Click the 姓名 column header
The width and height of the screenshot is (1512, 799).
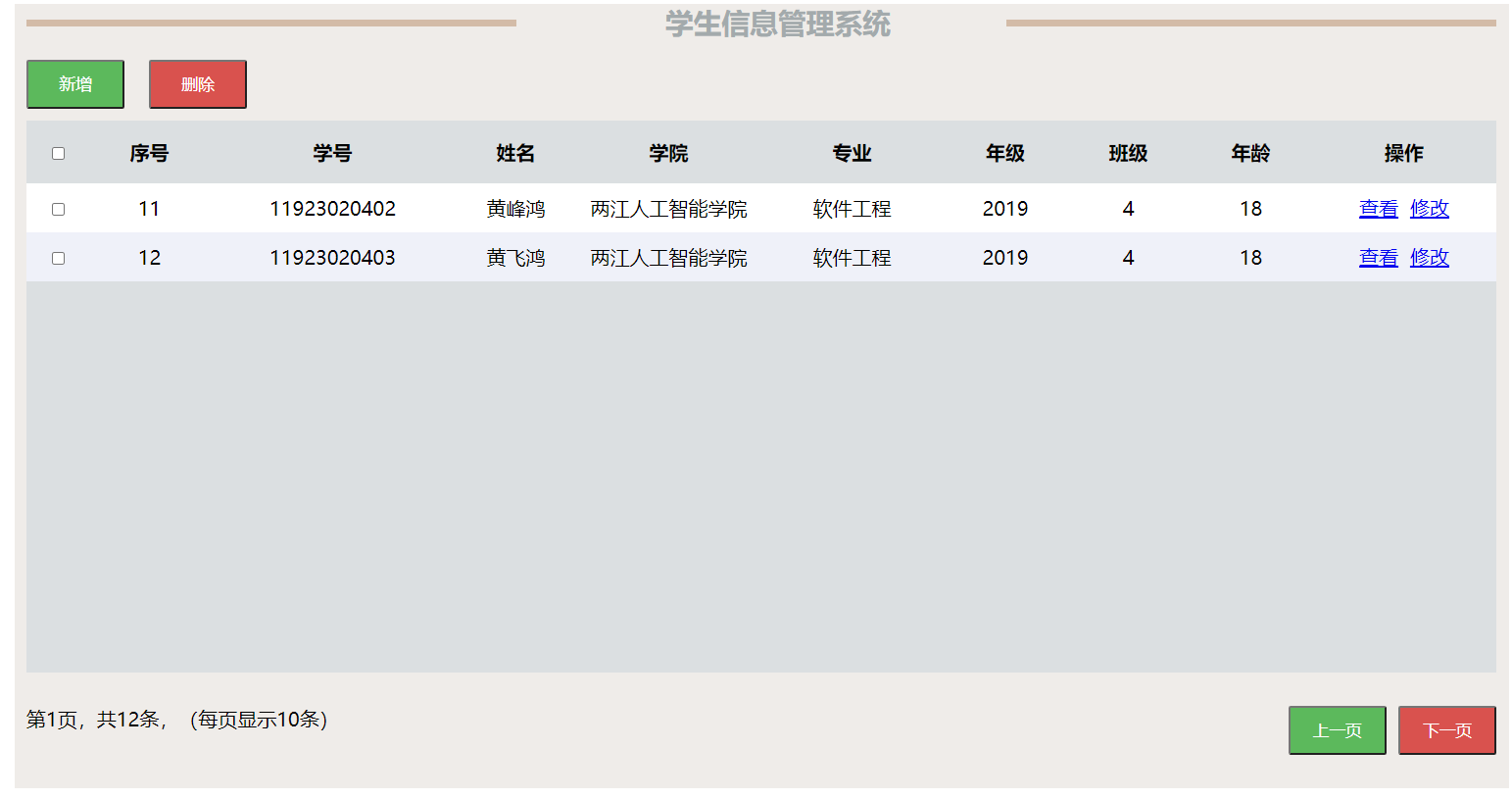tap(513, 153)
